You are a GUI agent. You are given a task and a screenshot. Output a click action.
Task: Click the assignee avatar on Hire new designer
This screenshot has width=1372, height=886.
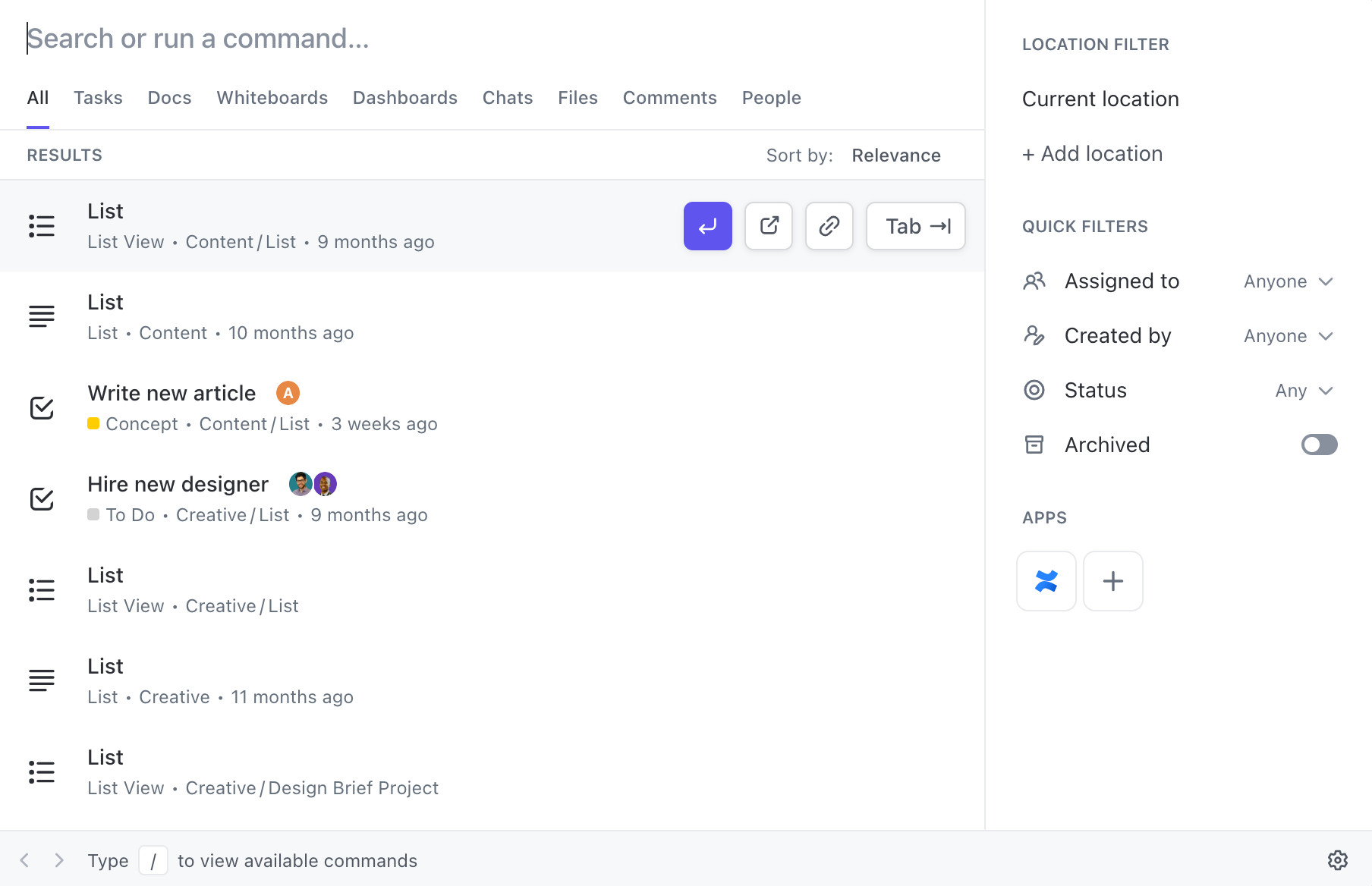click(300, 483)
